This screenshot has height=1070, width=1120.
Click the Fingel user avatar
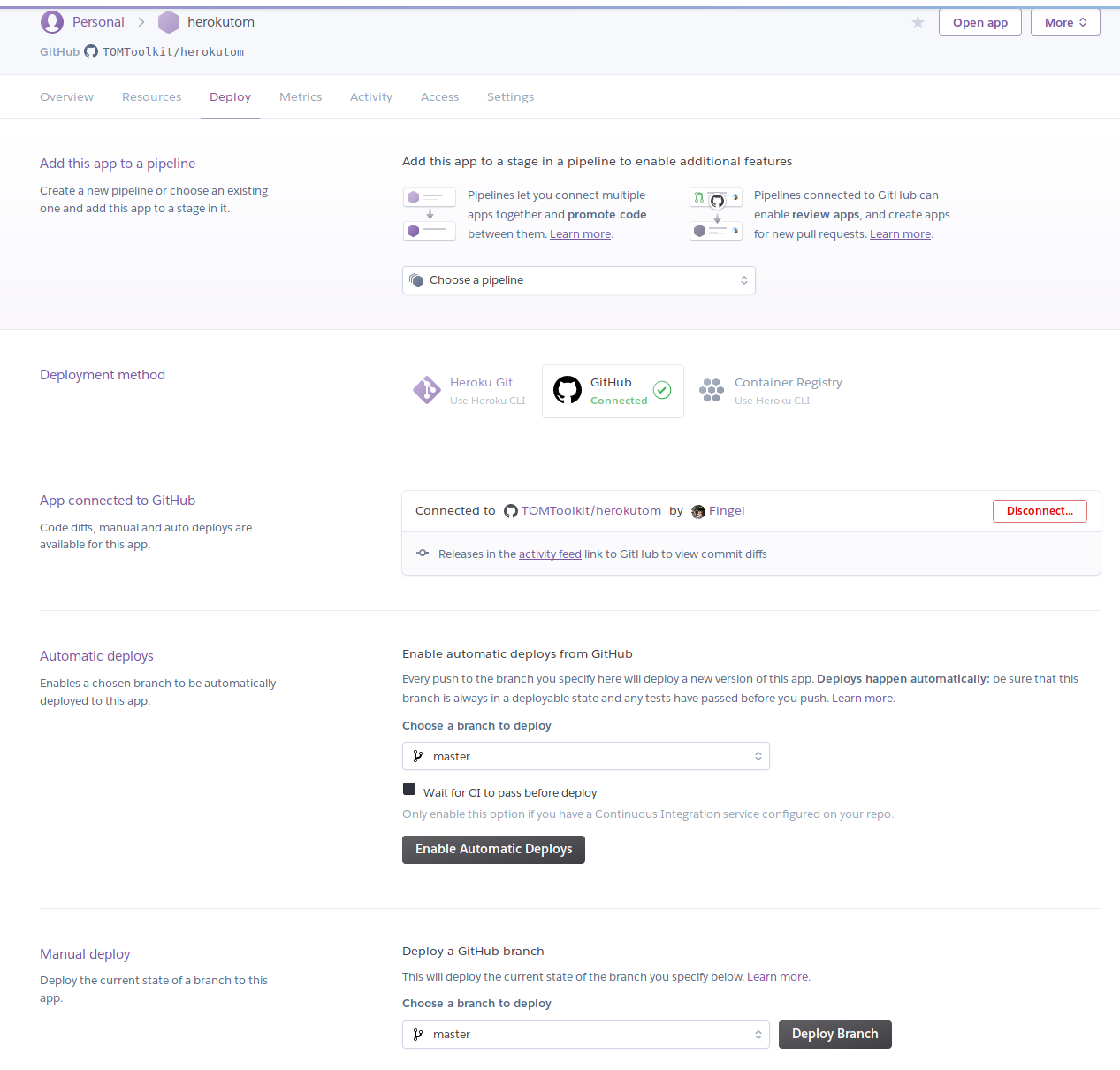(698, 511)
